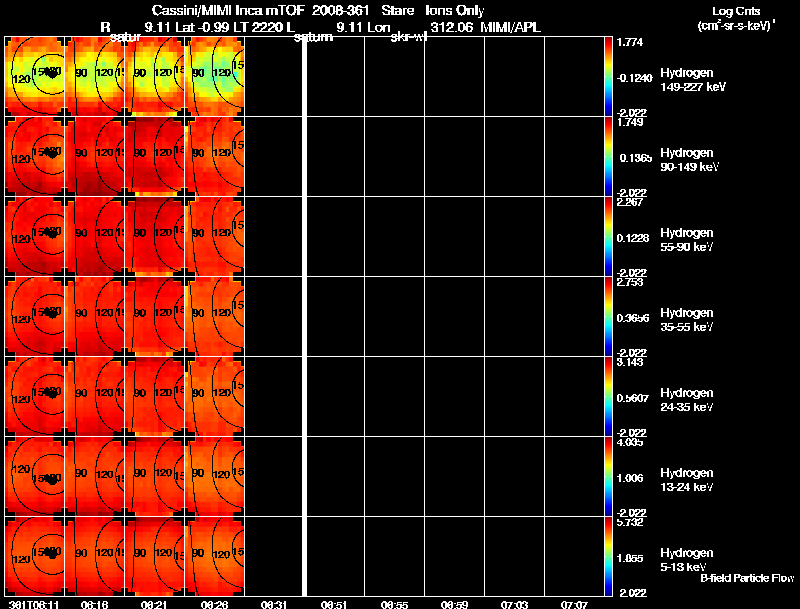
Task: Select the 55-90 keV image at 06:16
Action: pos(95,236)
